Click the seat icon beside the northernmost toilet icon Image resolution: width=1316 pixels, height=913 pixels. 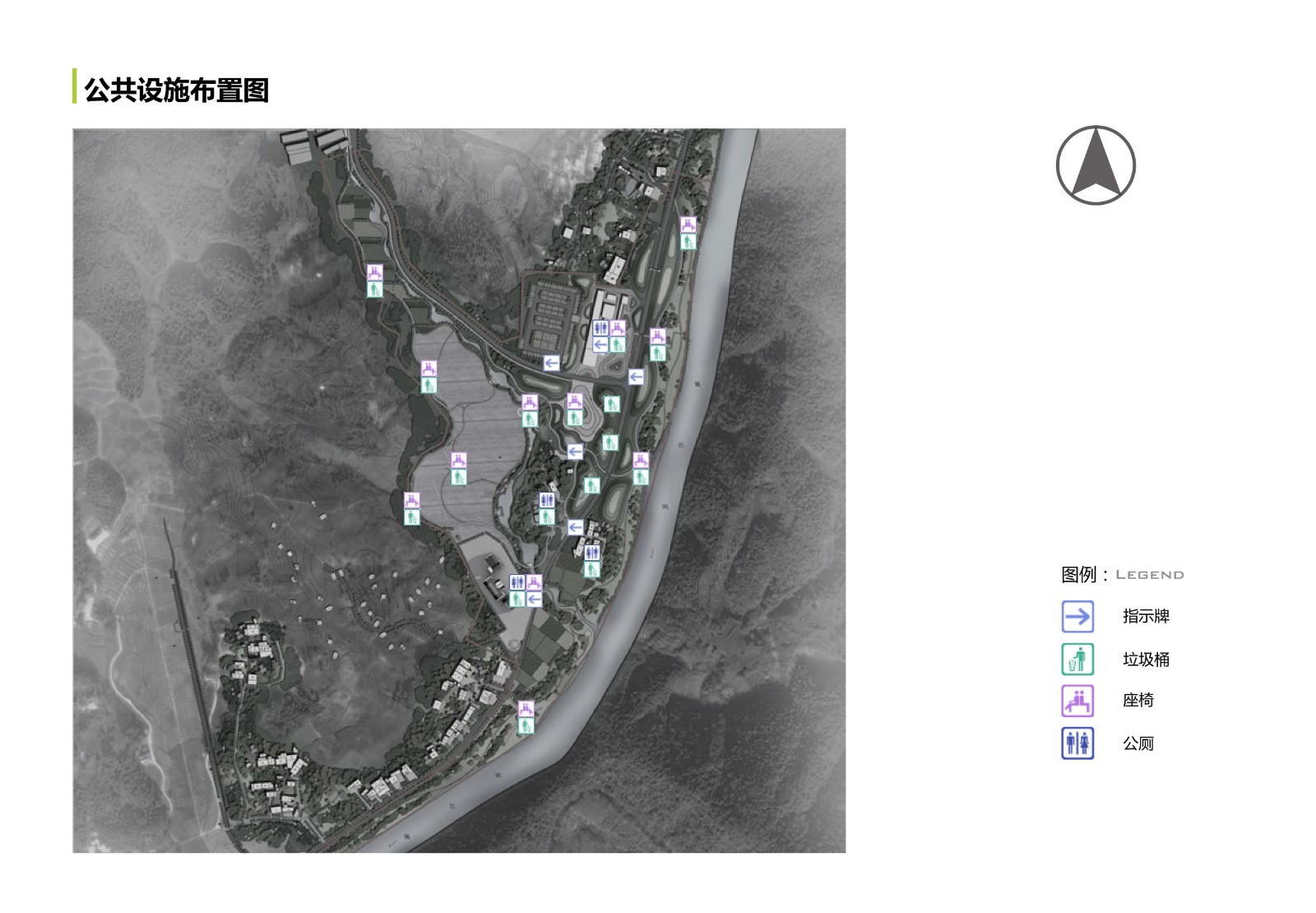[x=618, y=328]
